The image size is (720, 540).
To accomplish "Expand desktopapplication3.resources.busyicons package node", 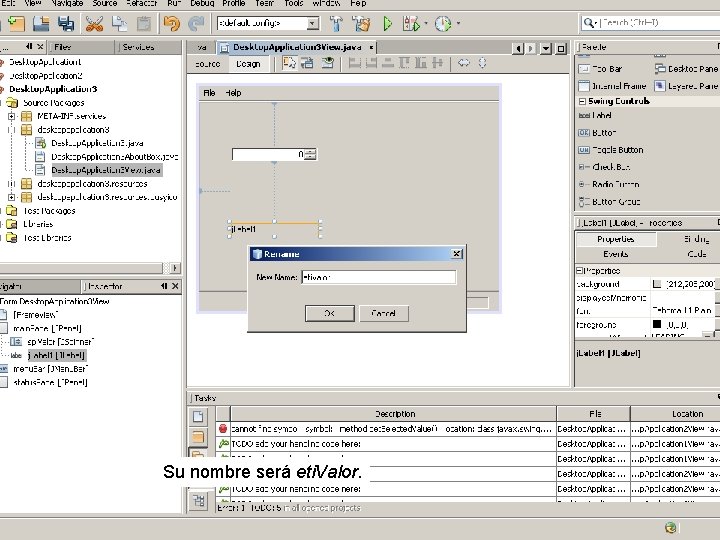I will [x=11, y=197].
